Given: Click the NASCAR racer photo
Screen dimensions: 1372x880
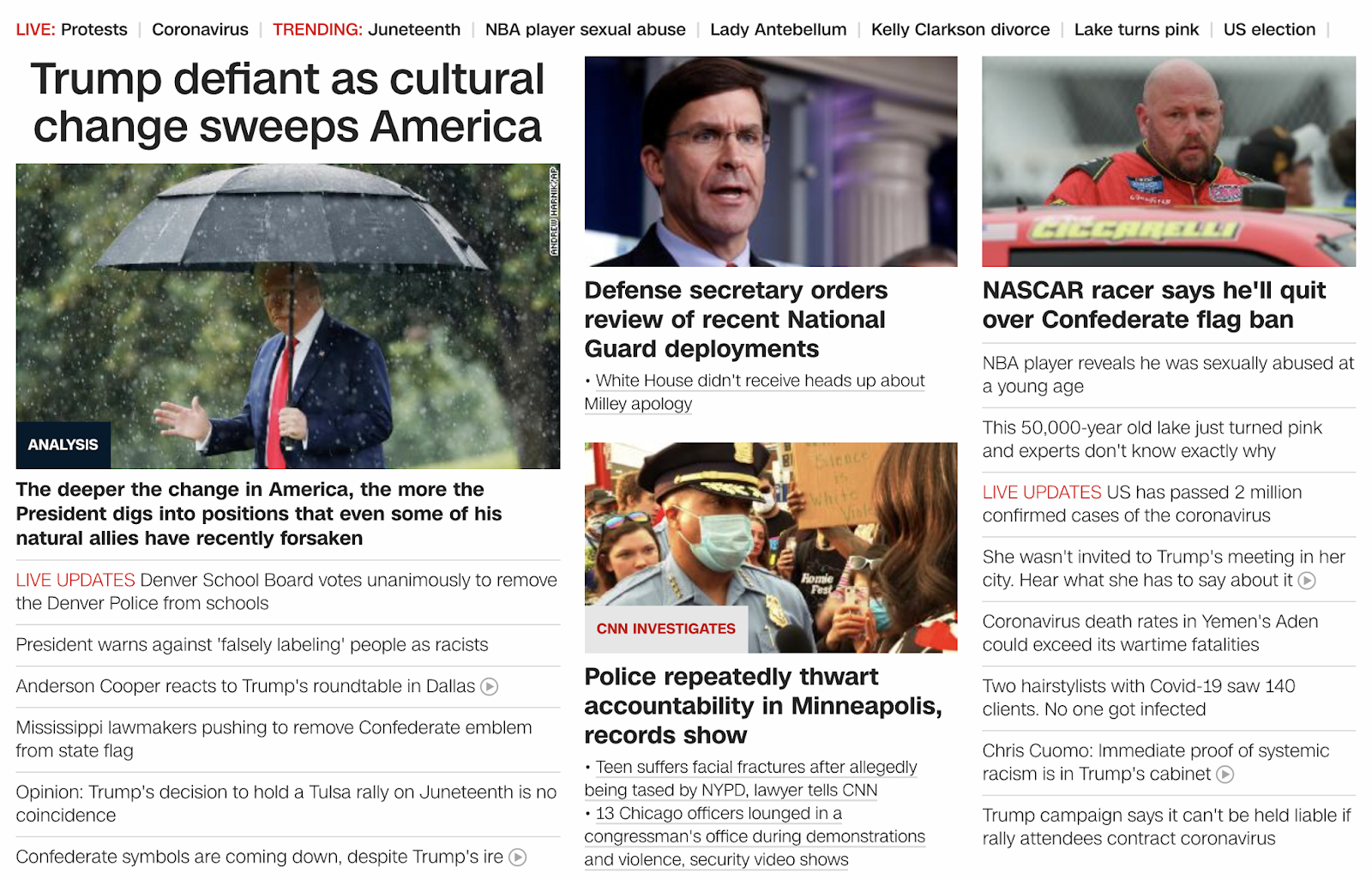Looking at the screenshot, I should (1169, 161).
